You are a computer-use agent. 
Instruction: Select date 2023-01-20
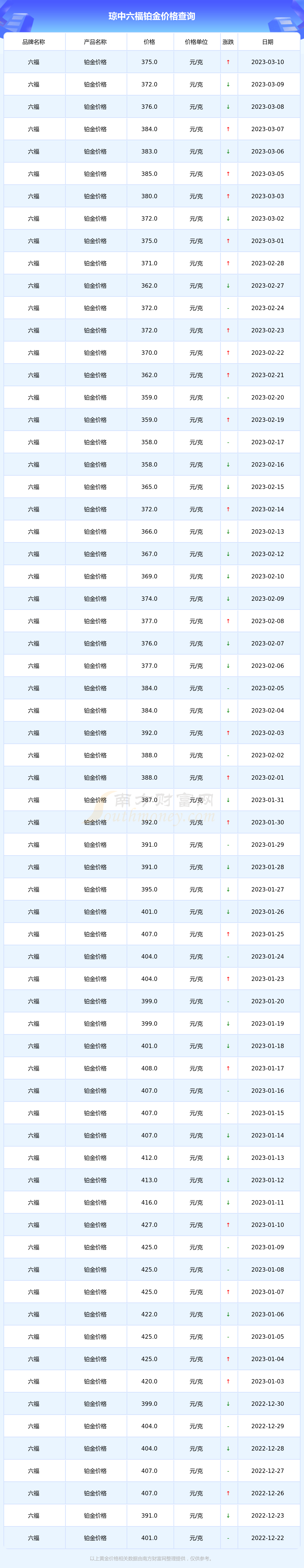[268, 1001]
